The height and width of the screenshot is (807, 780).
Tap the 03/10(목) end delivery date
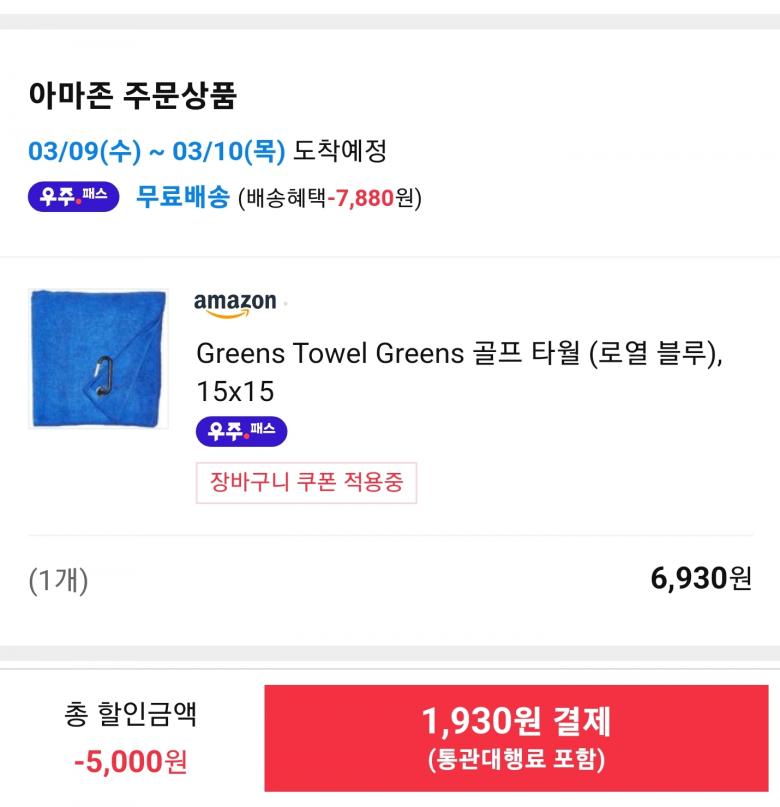point(229,152)
